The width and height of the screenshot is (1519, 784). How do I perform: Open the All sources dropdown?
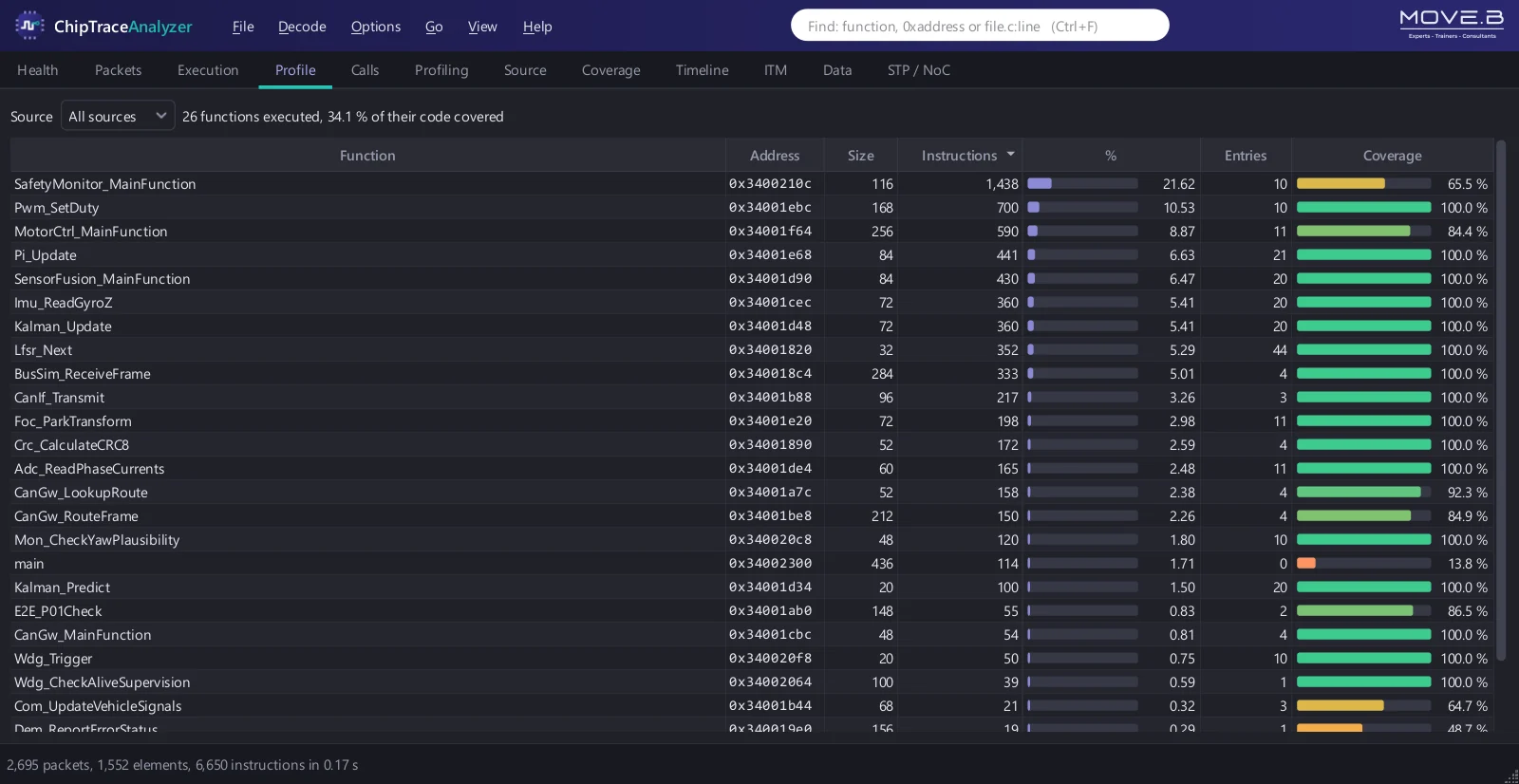point(118,116)
